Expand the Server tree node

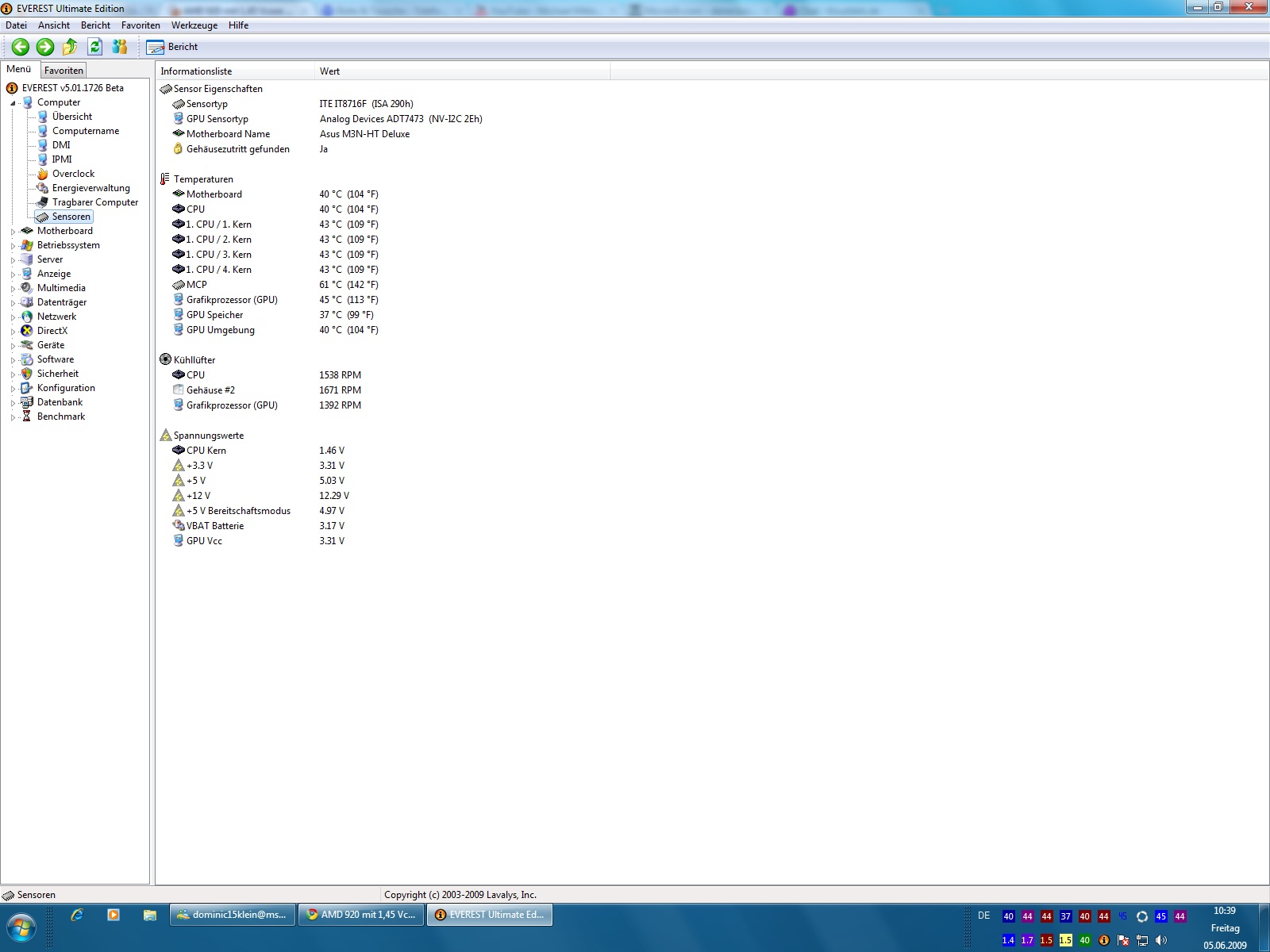pyautogui.click(x=13, y=260)
